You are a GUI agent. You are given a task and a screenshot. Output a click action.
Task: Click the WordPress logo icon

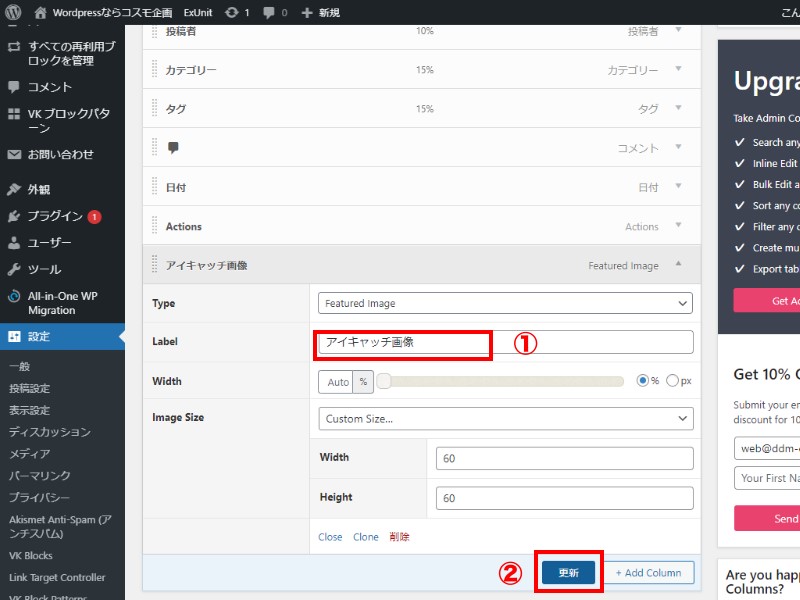click(x=13, y=12)
